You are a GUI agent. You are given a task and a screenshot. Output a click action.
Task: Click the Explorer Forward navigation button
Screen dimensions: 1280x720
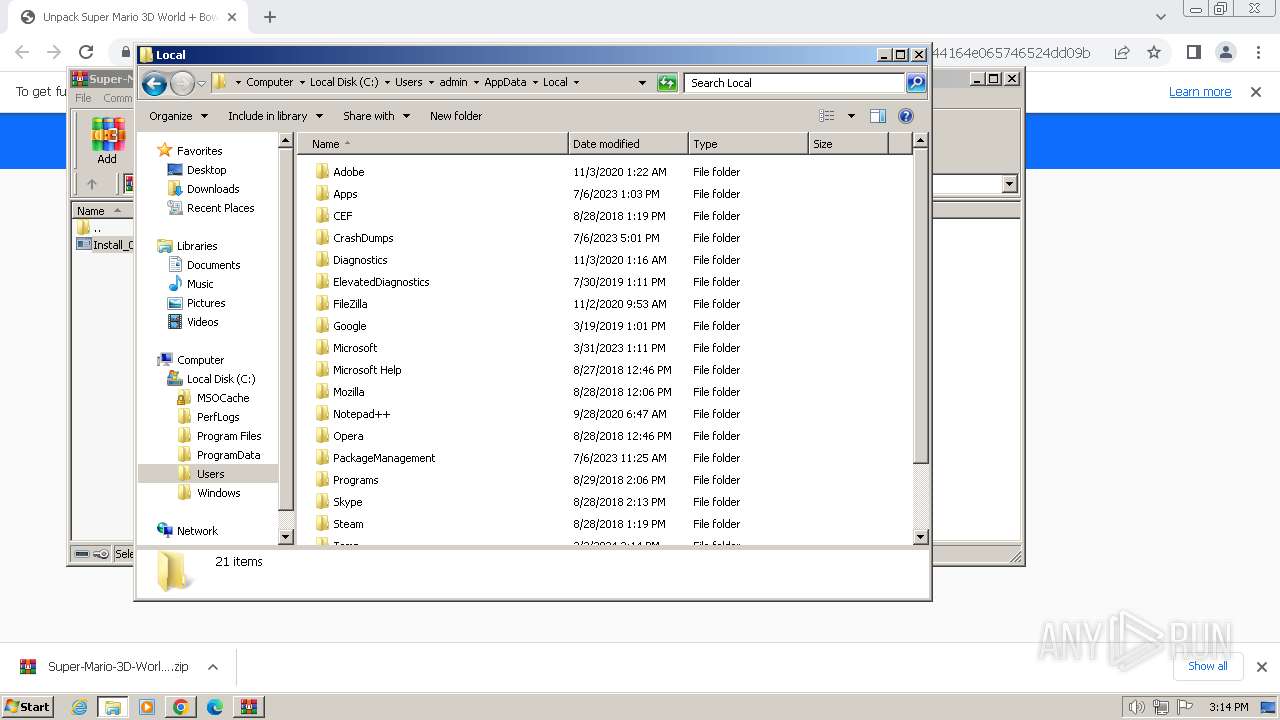tap(182, 83)
